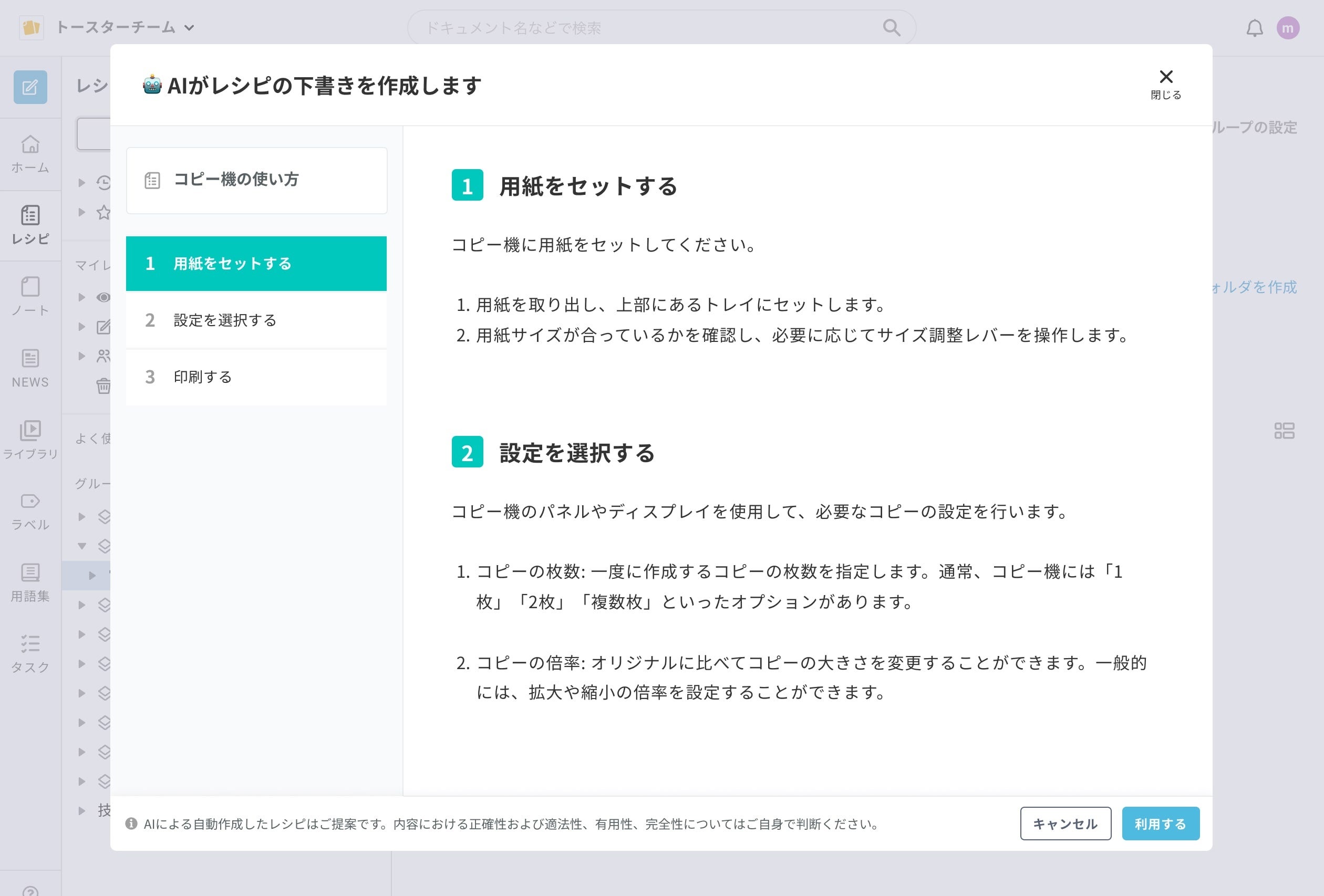Screen dimensions: 1324x896
Task: Open the NEWS panel icon
Action: pyautogui.click(x=29, y=368)
